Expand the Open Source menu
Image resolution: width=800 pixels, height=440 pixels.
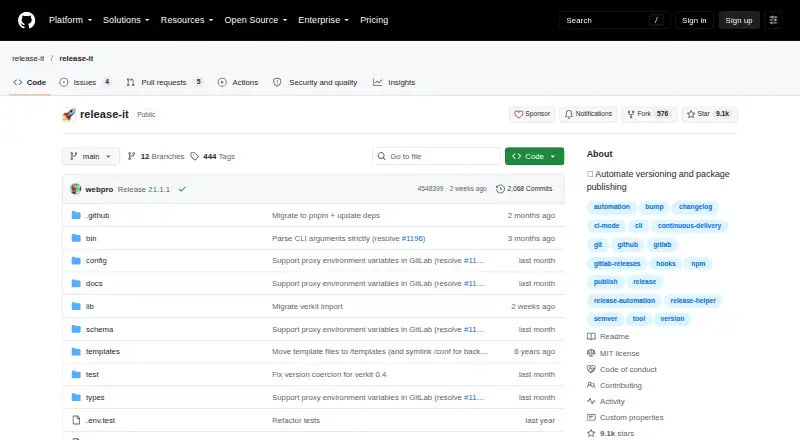(x=256, y=20)
